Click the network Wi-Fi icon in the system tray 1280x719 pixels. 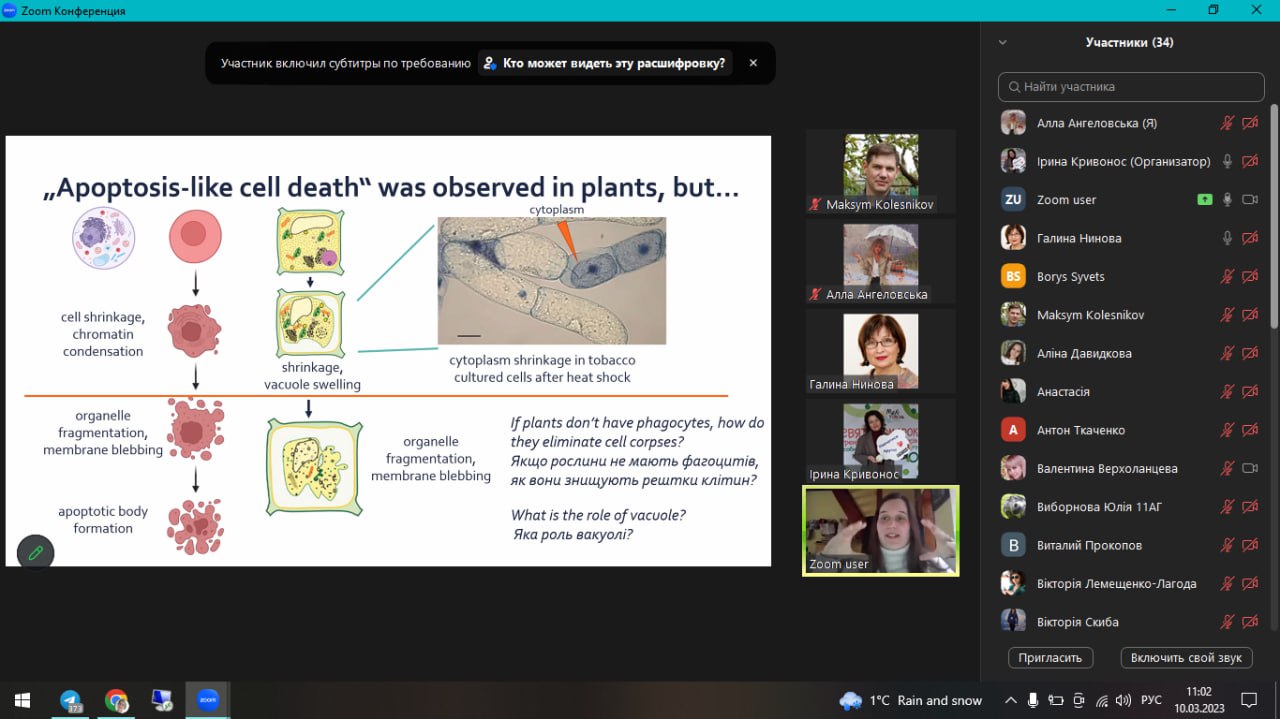point(1101,700)
